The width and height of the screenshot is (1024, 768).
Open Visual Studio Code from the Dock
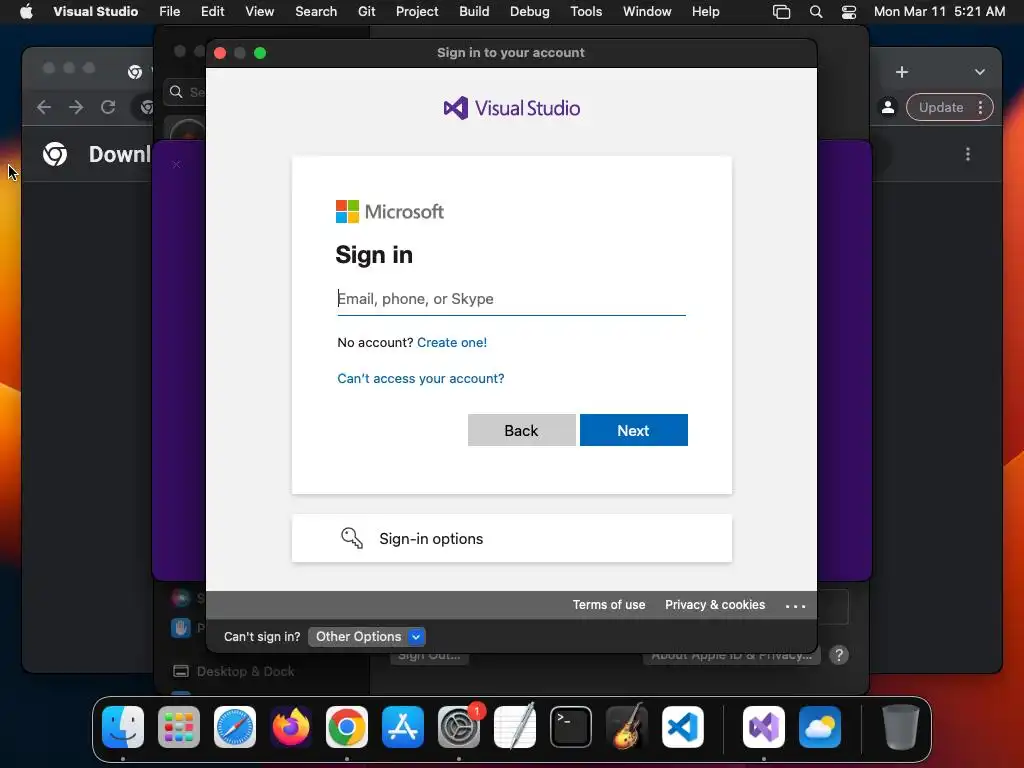tap(683, 727)
